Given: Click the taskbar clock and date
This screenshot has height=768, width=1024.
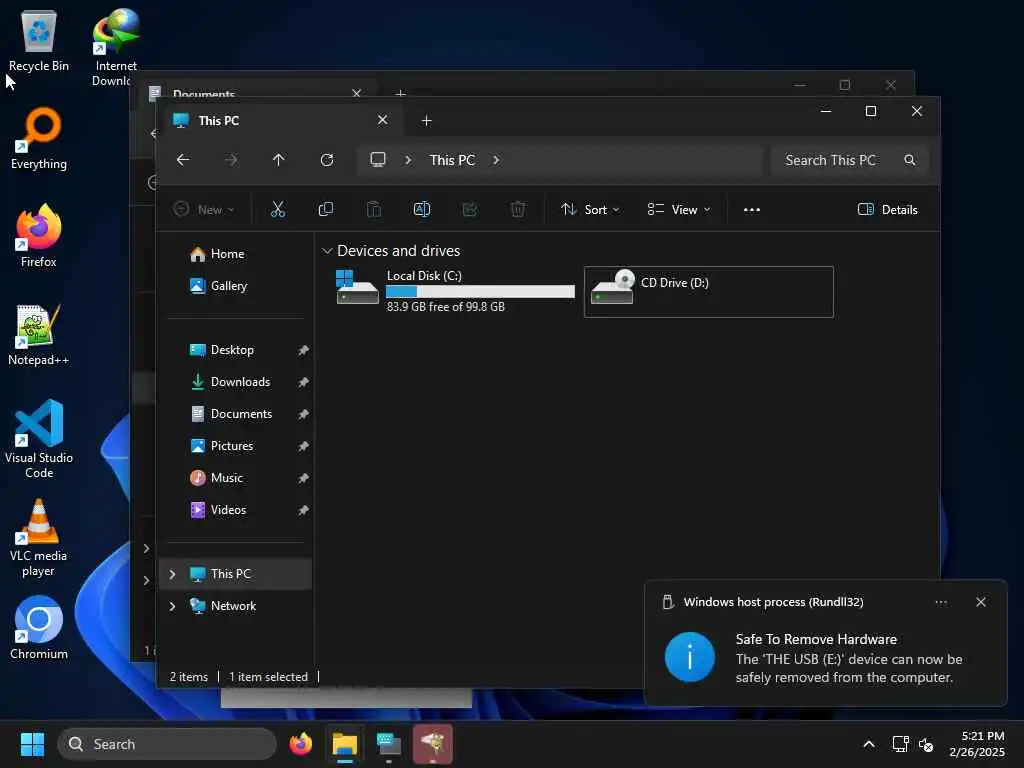Looking at the screenshot, I should [976, 744].
